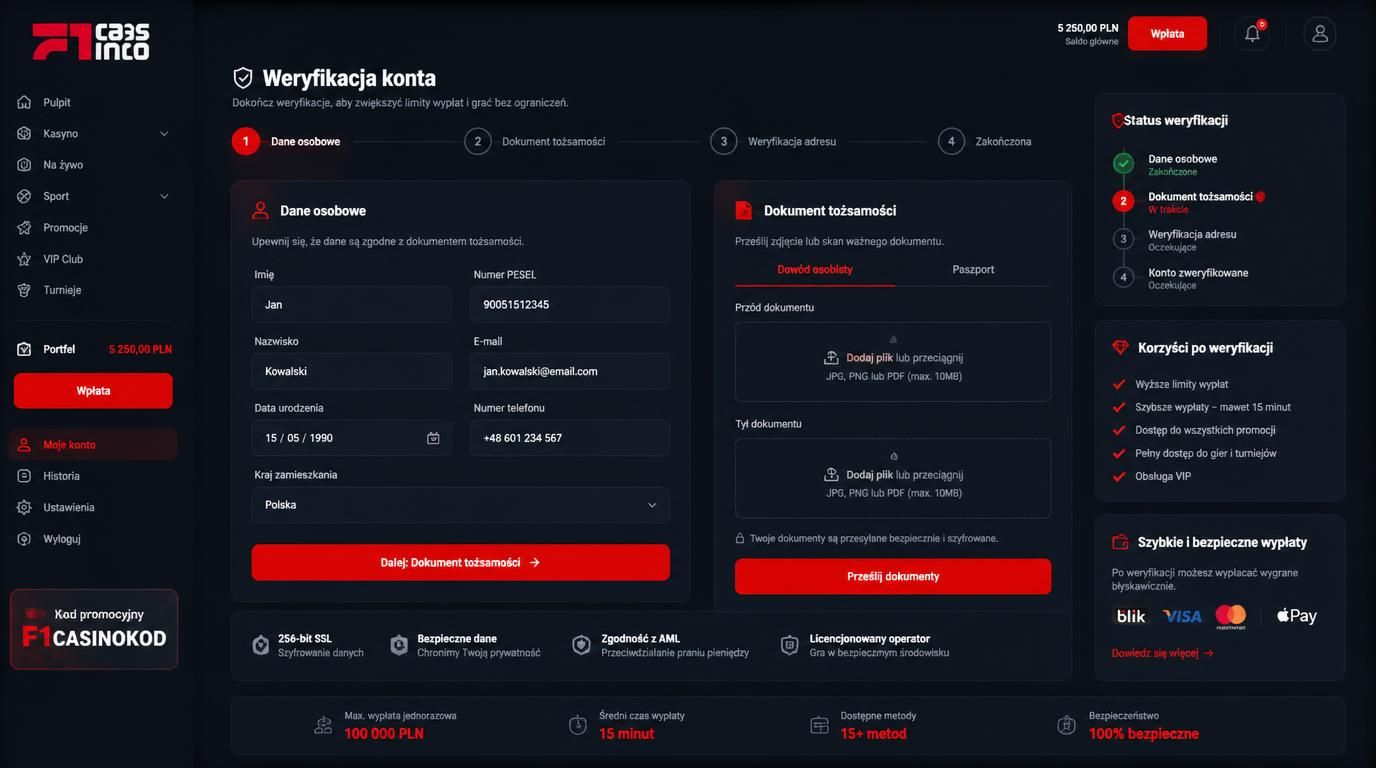The image size is (1376, 768).
Task: Click the Ustawienia gear icon
Action: pos(24,507)
